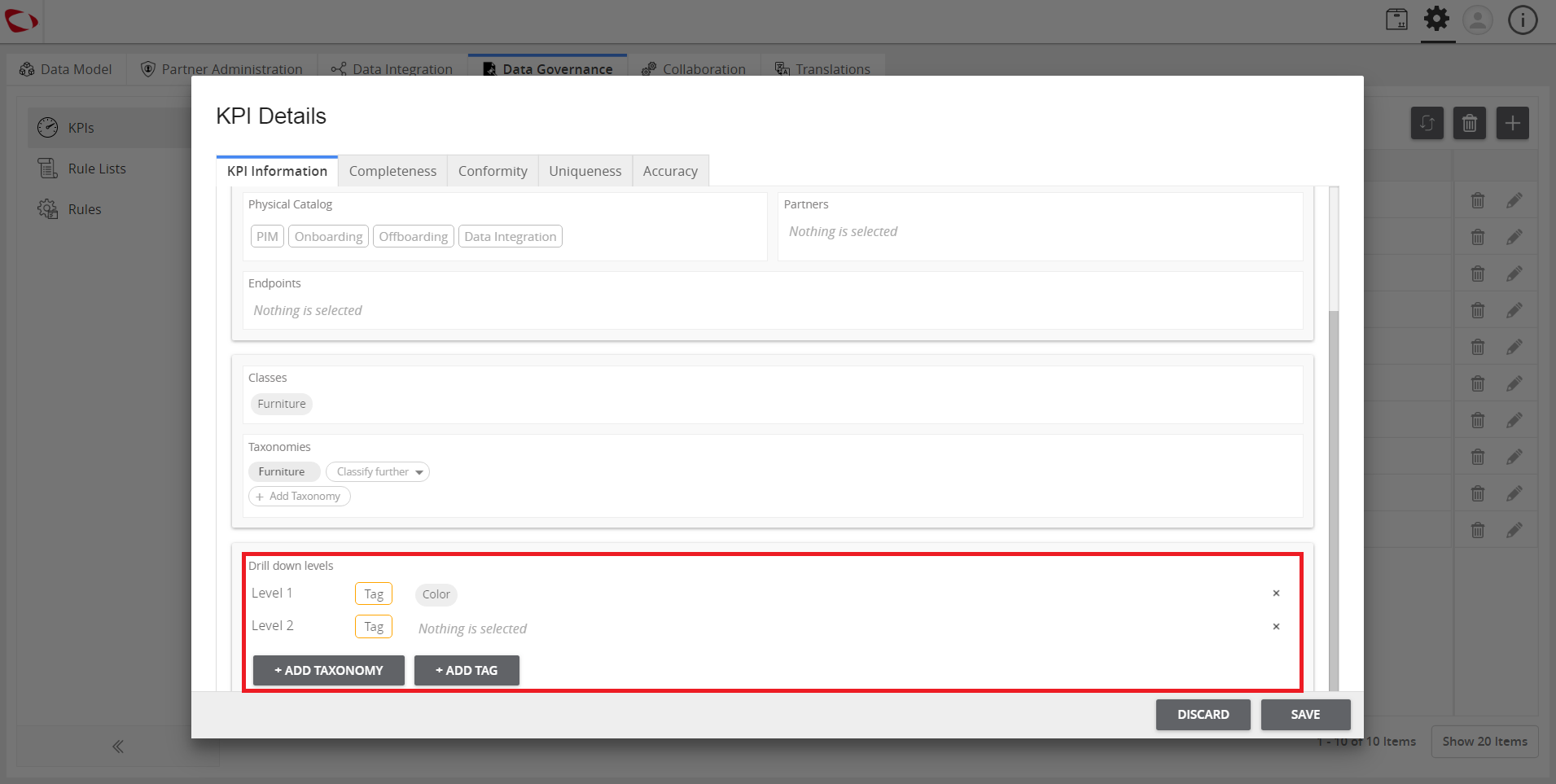Open the Collaboration tab
1556x784 pixels.
pos(694,69)
